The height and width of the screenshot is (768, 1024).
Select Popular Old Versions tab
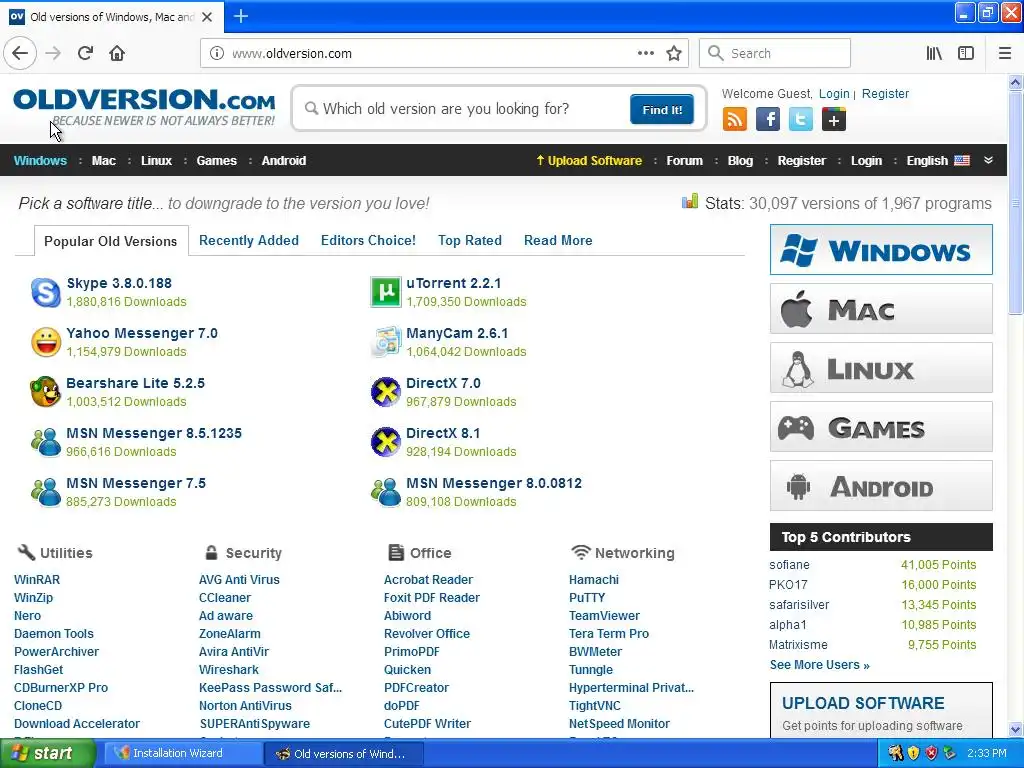[110, 241]
